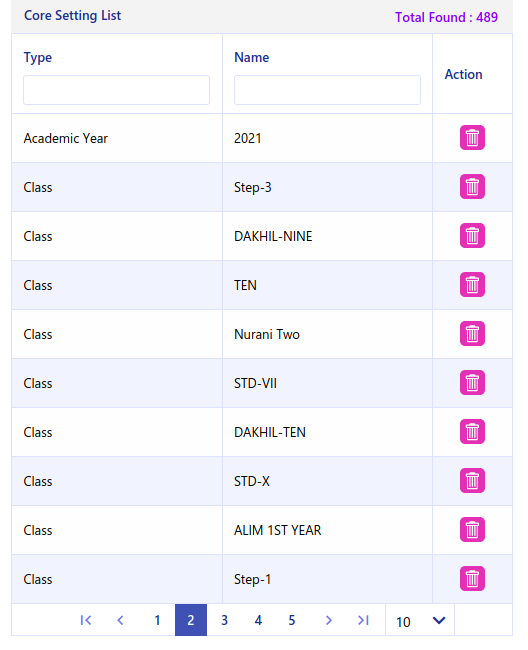The image size is (528, 650).
Task: Delete the Step-3 class row
Action: (472, 187)
